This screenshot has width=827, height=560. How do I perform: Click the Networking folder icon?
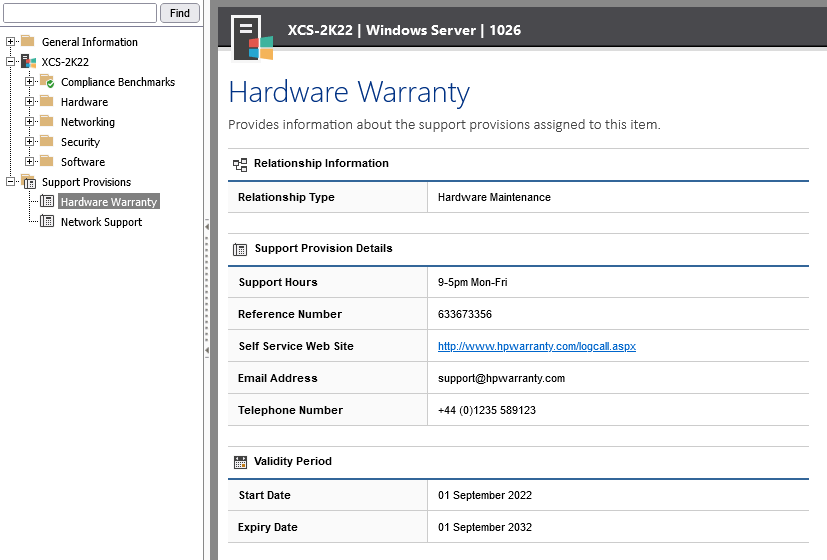pos(47,121)
